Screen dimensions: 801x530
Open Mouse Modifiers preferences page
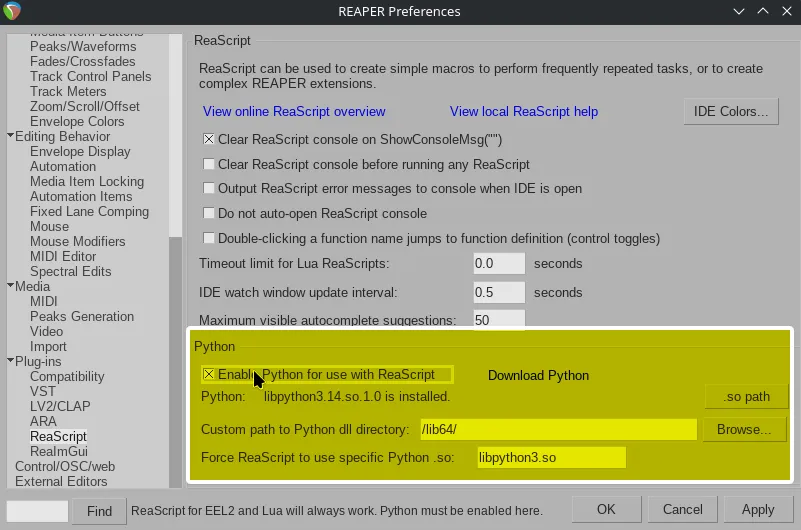[x=78, y=242]
